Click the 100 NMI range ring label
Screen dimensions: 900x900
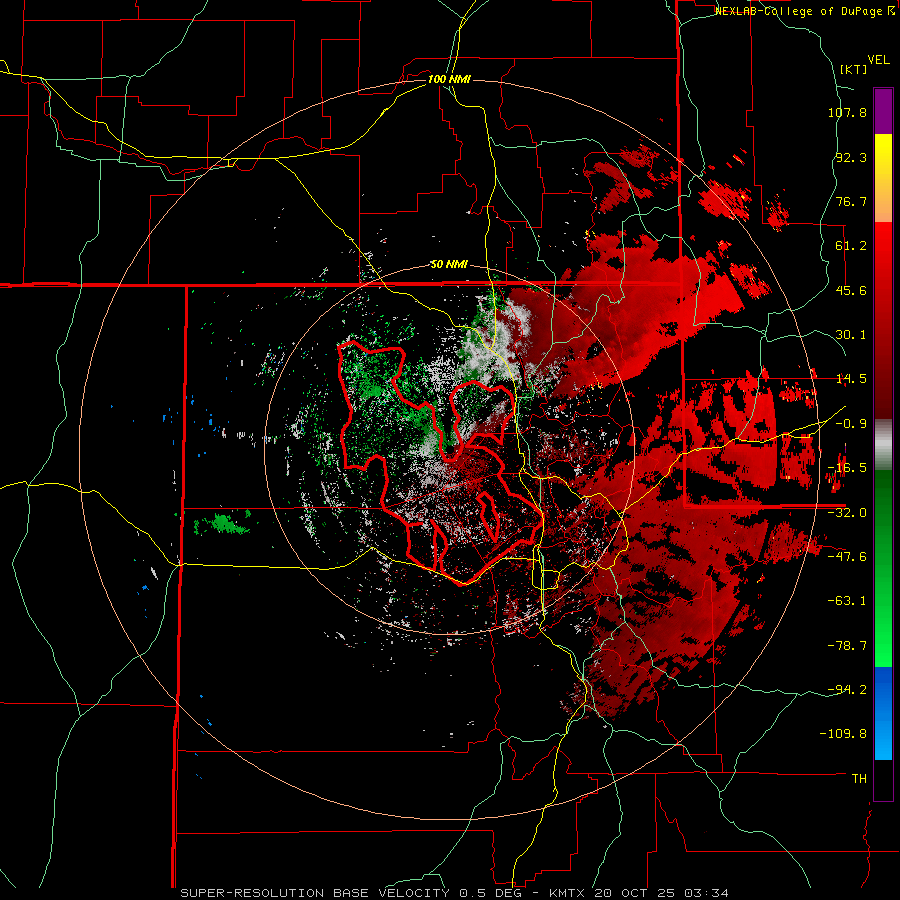coord(449,79)
